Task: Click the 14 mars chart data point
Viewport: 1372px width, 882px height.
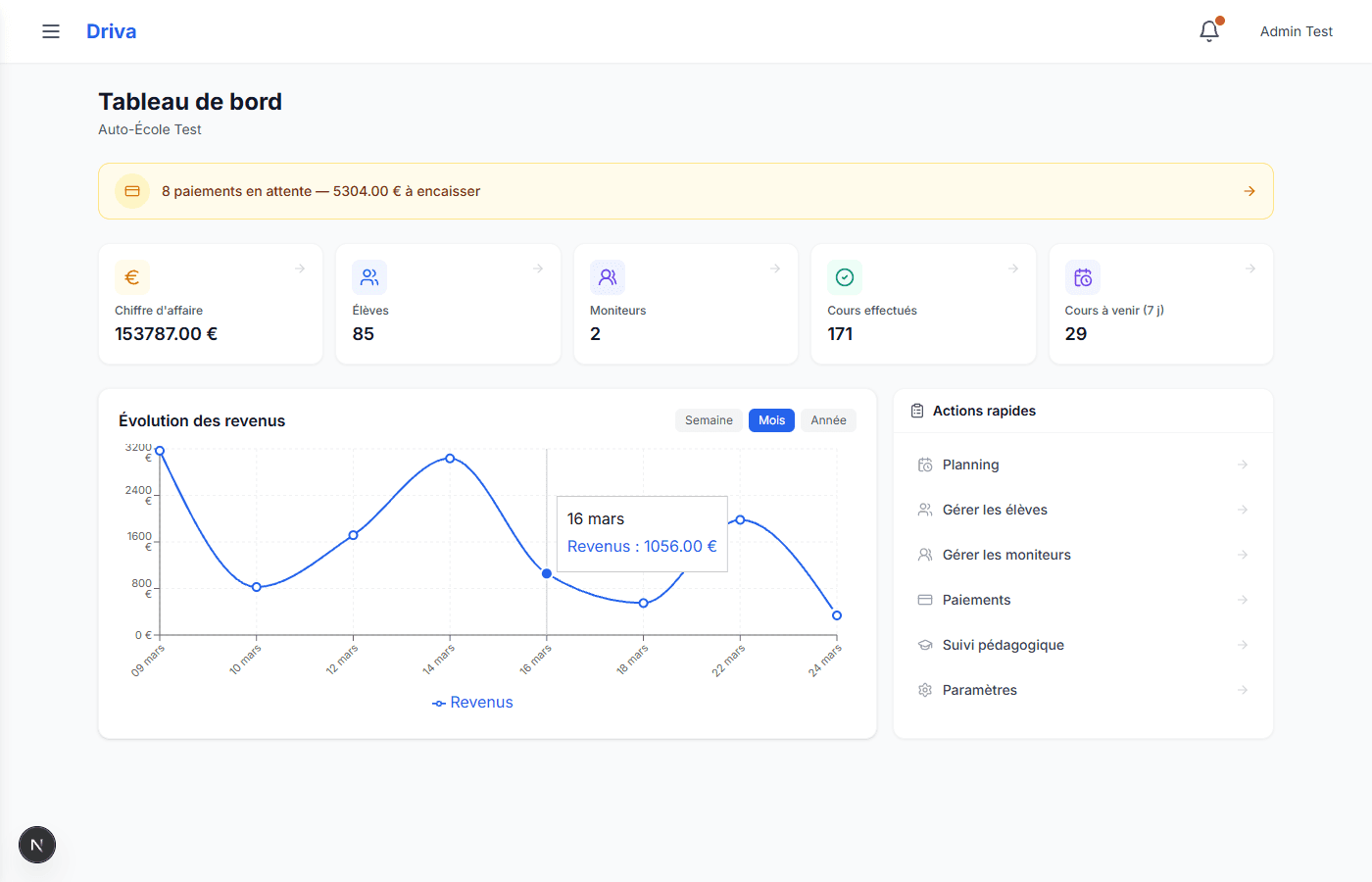Action: [450, 458]
